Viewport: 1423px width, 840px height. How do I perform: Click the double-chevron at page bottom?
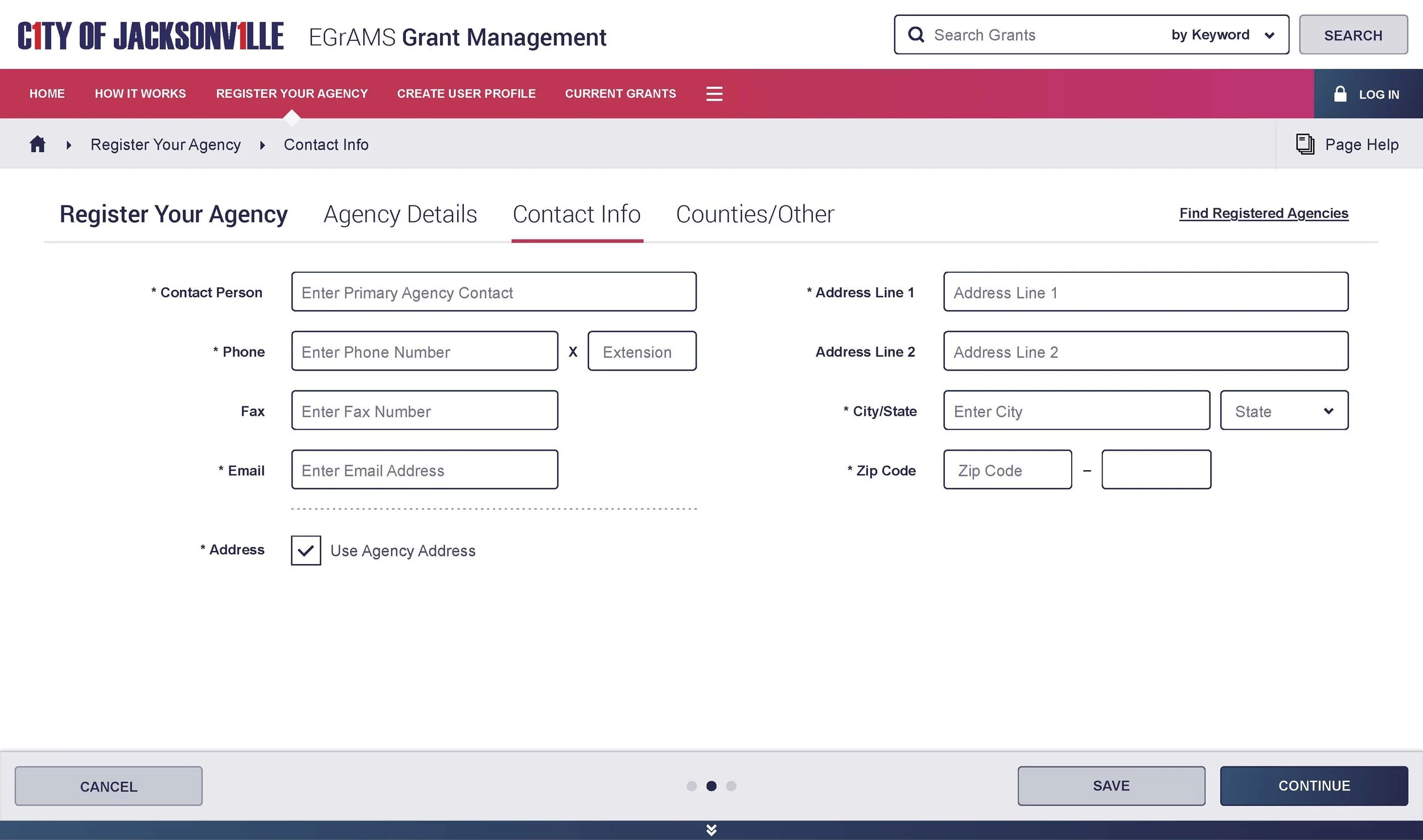(711, 830)
